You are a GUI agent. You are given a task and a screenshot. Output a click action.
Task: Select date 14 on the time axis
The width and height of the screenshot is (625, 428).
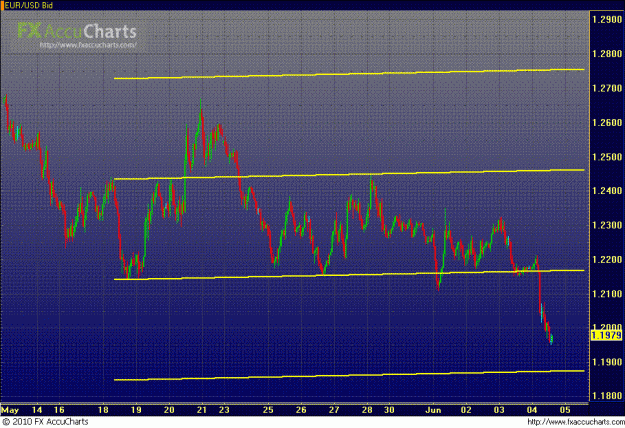tap(37, 410)
